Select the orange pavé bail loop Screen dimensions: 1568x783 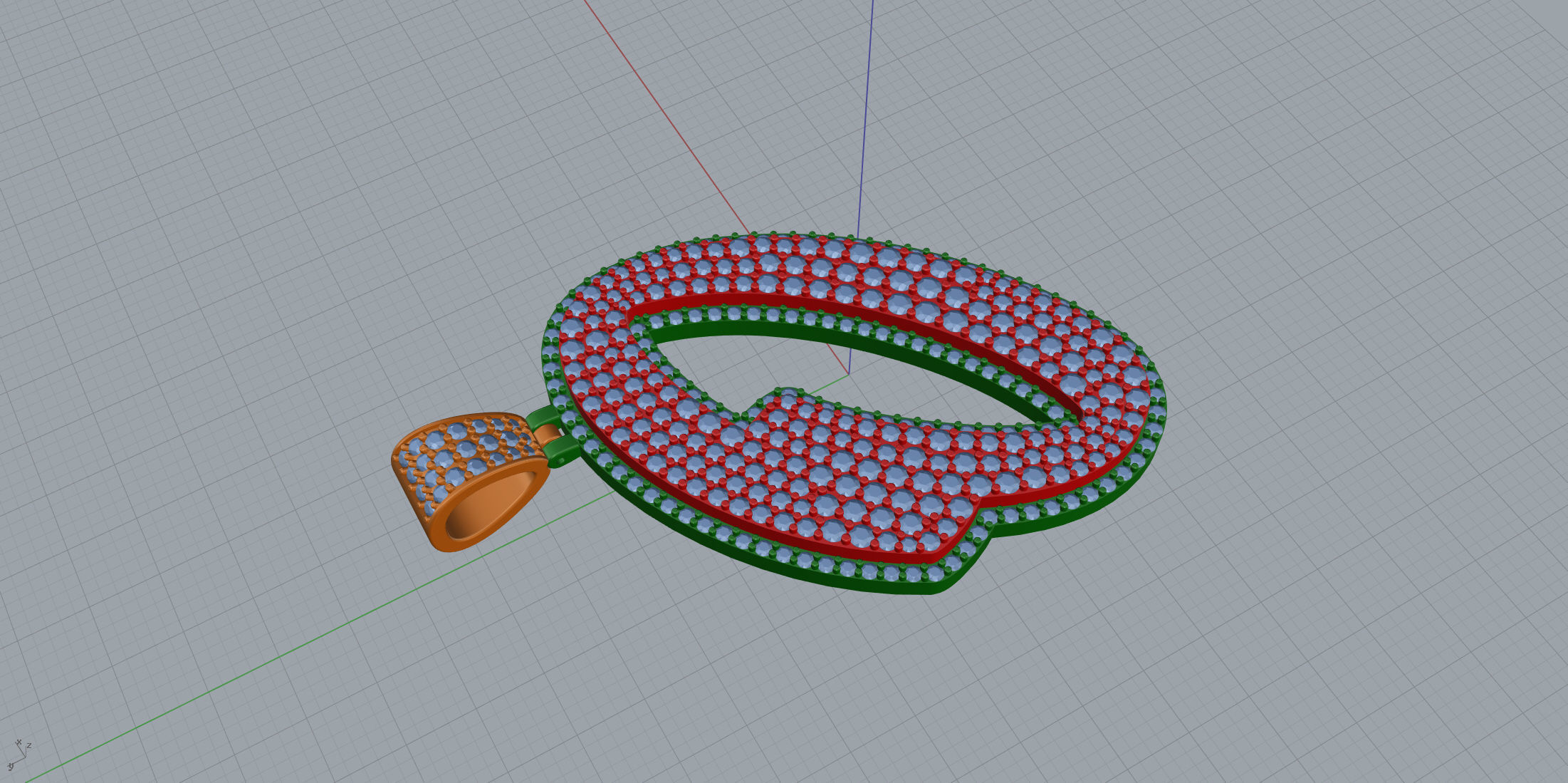click(x=470, y=482)
